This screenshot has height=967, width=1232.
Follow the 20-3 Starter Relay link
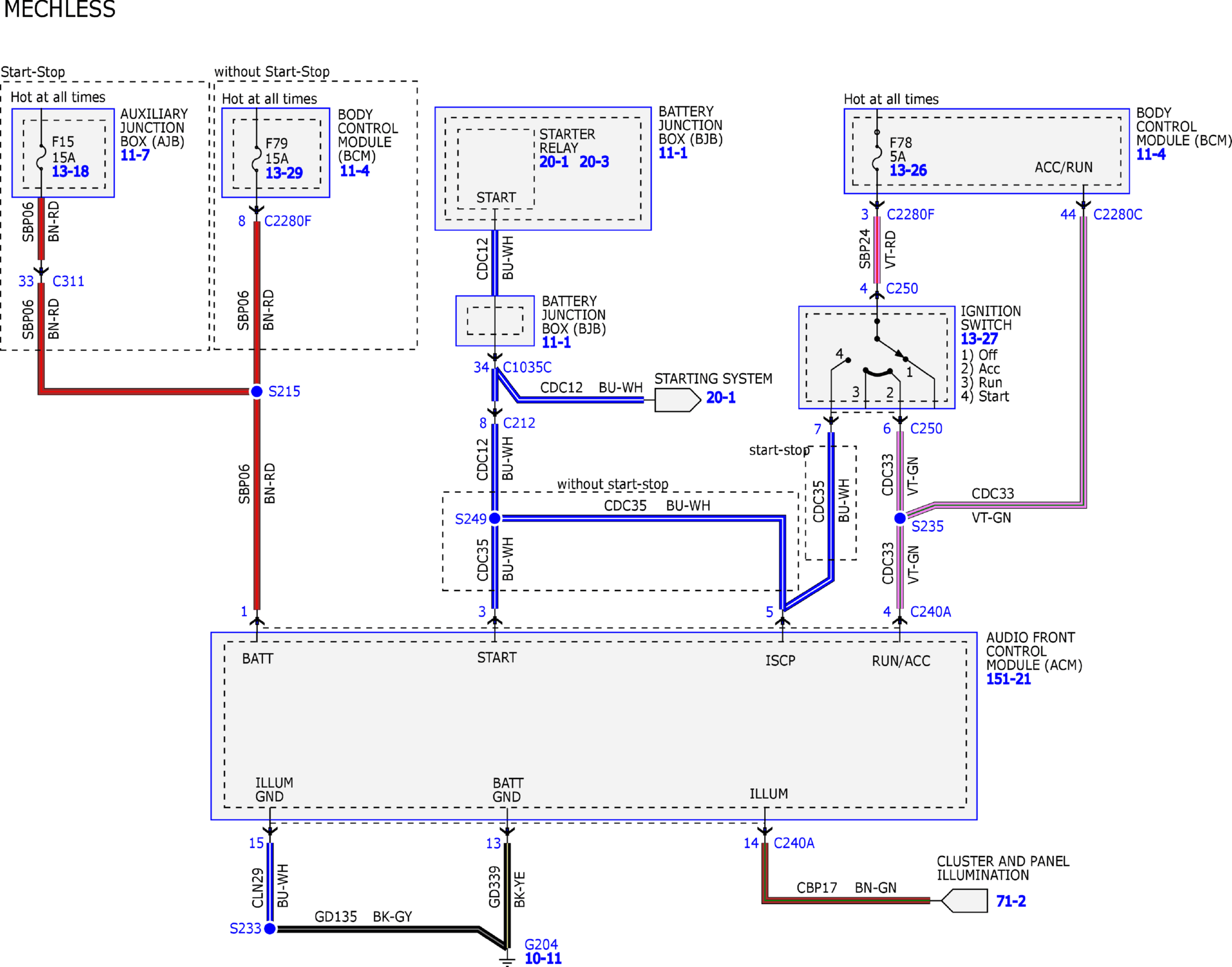tap(593, 162)
